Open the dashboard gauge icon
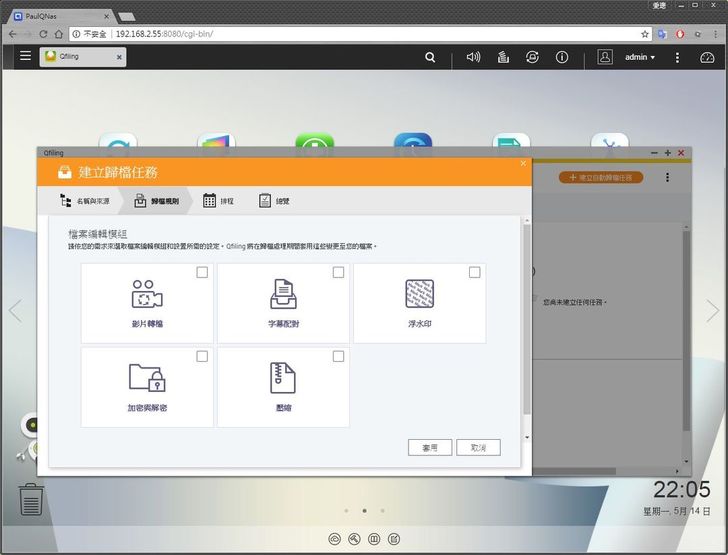Image resolution: width=728 pixels, height=555 pixels. [708, 57]
